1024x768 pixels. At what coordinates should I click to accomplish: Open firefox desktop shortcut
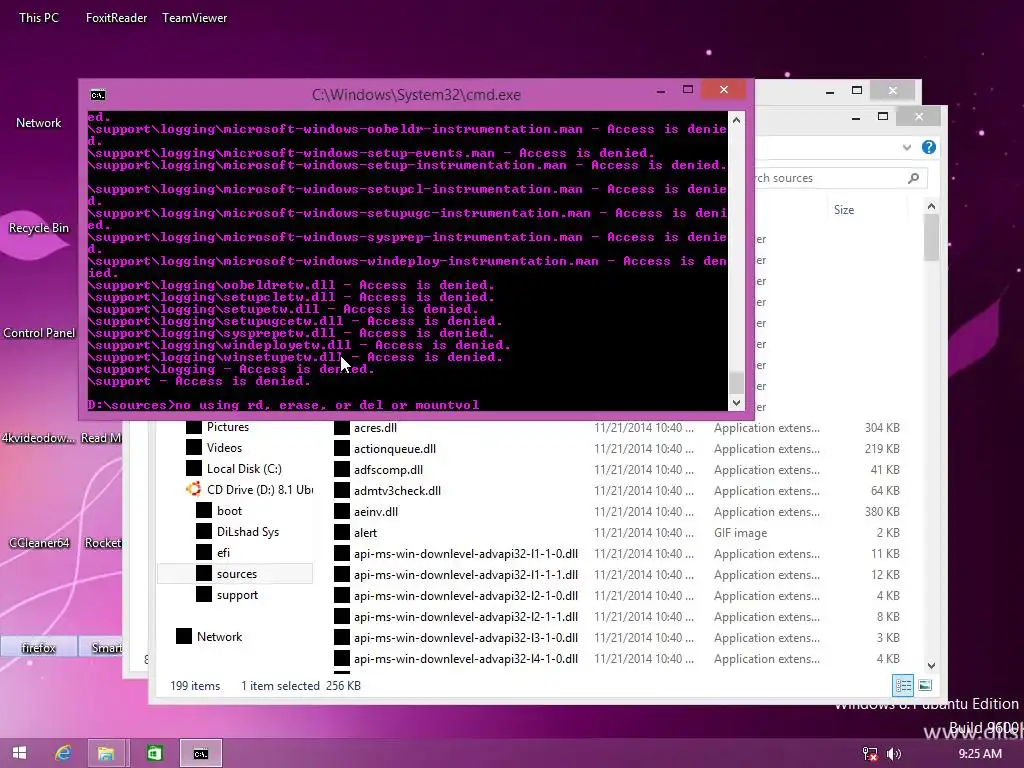pyautogui.click(x=39, y=648)
